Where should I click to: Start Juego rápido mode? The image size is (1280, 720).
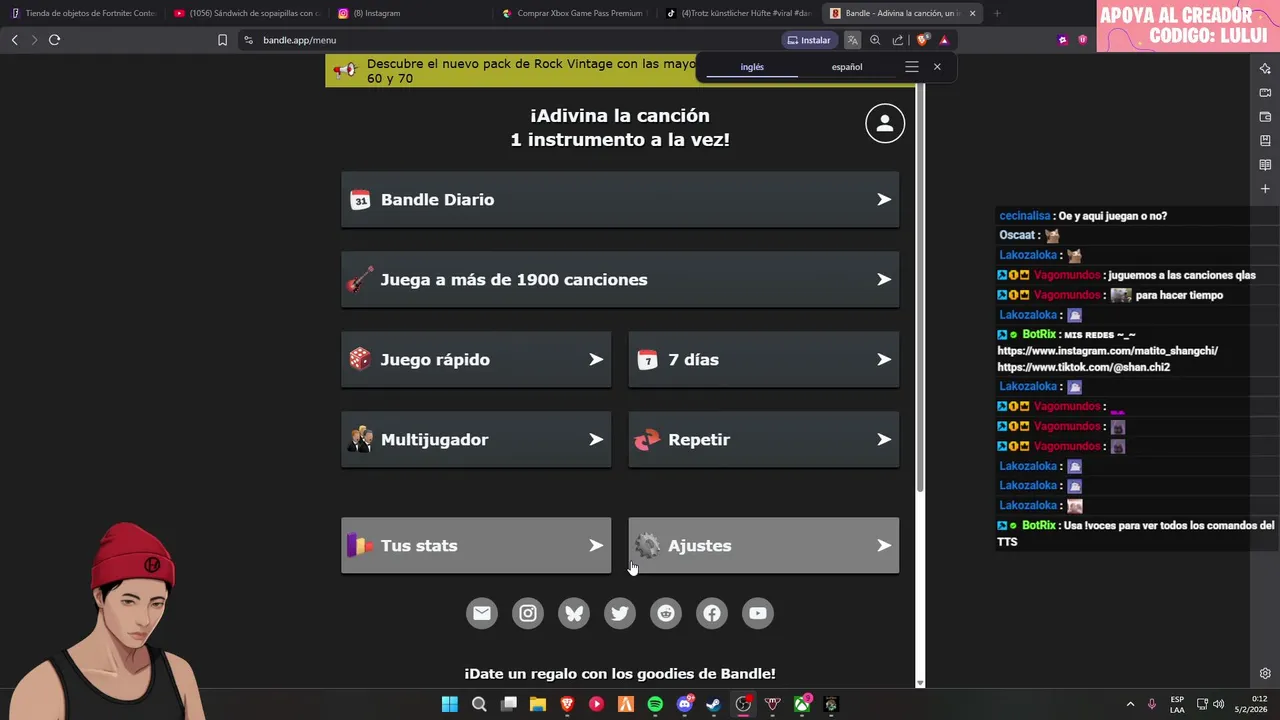(x=476, y=359)
